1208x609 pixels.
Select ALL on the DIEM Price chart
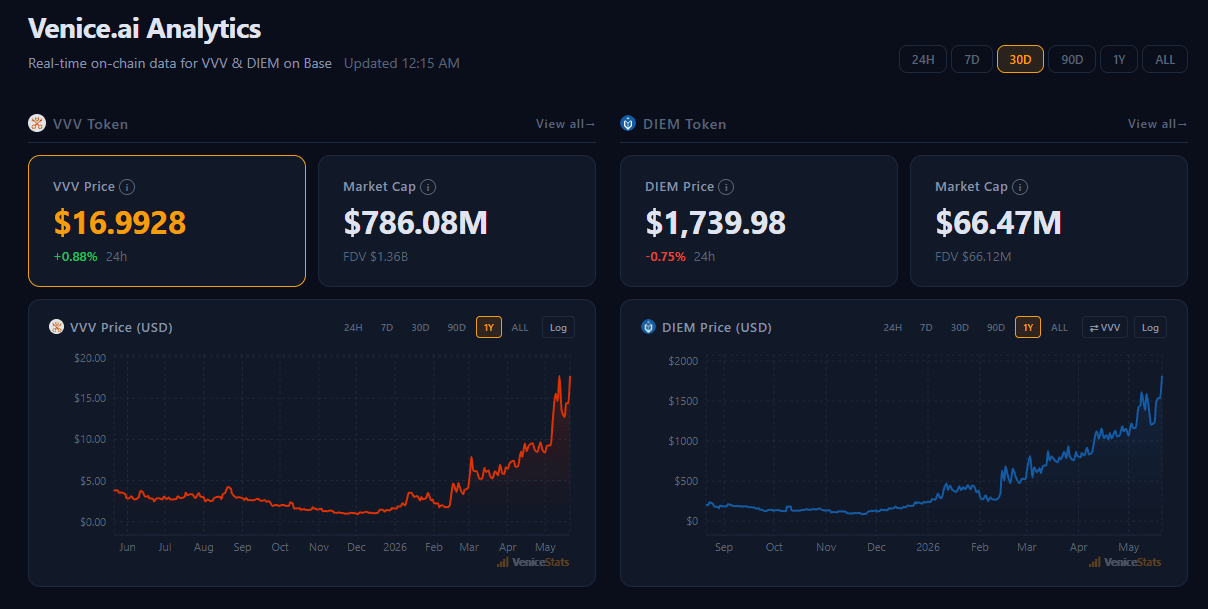coord(1059,327)
